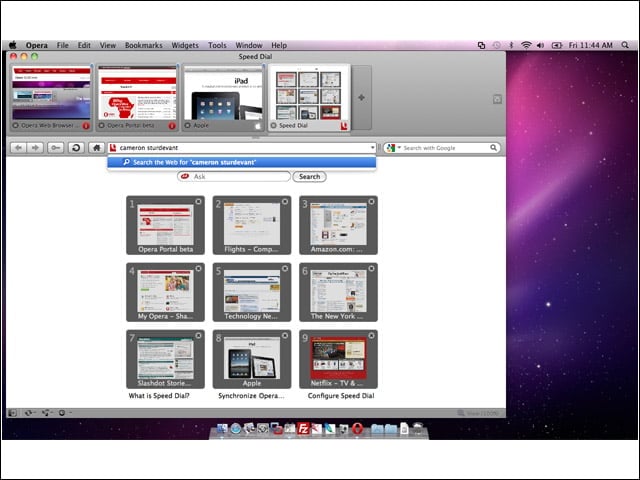640x480 pixels.
Task: Open FileZilla in the Dock
Action: (x=303, y=429)
